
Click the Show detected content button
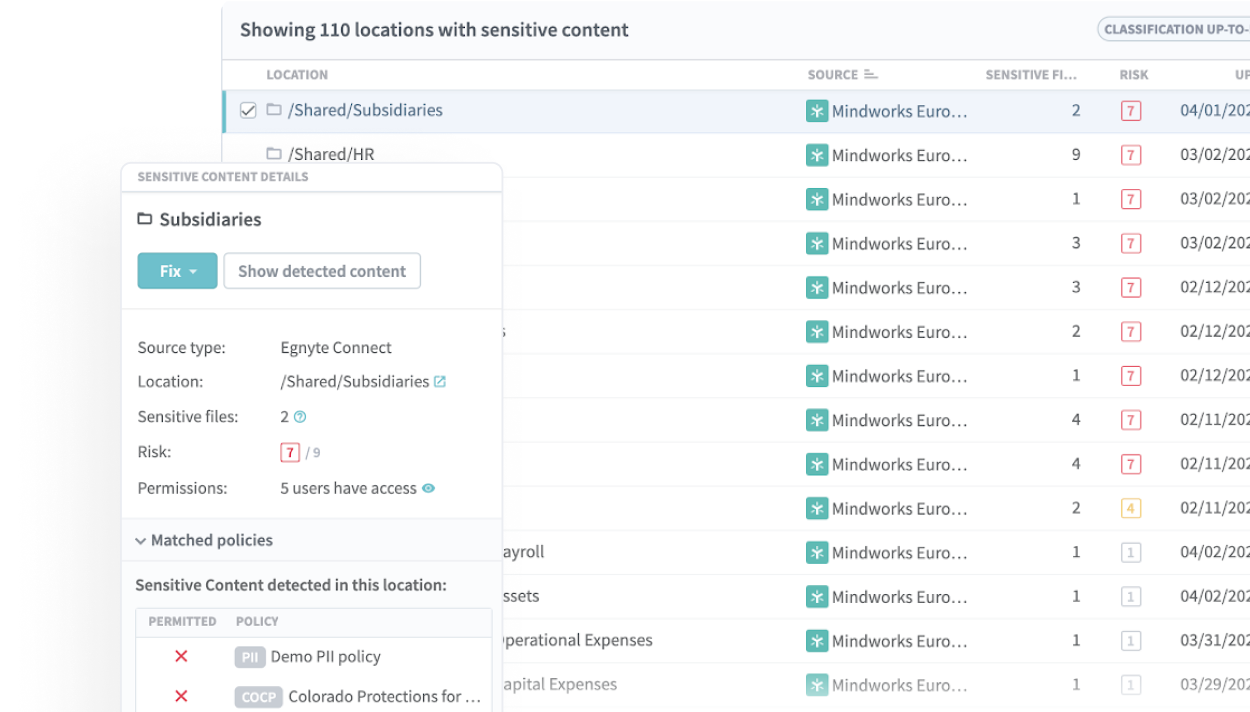322,271
